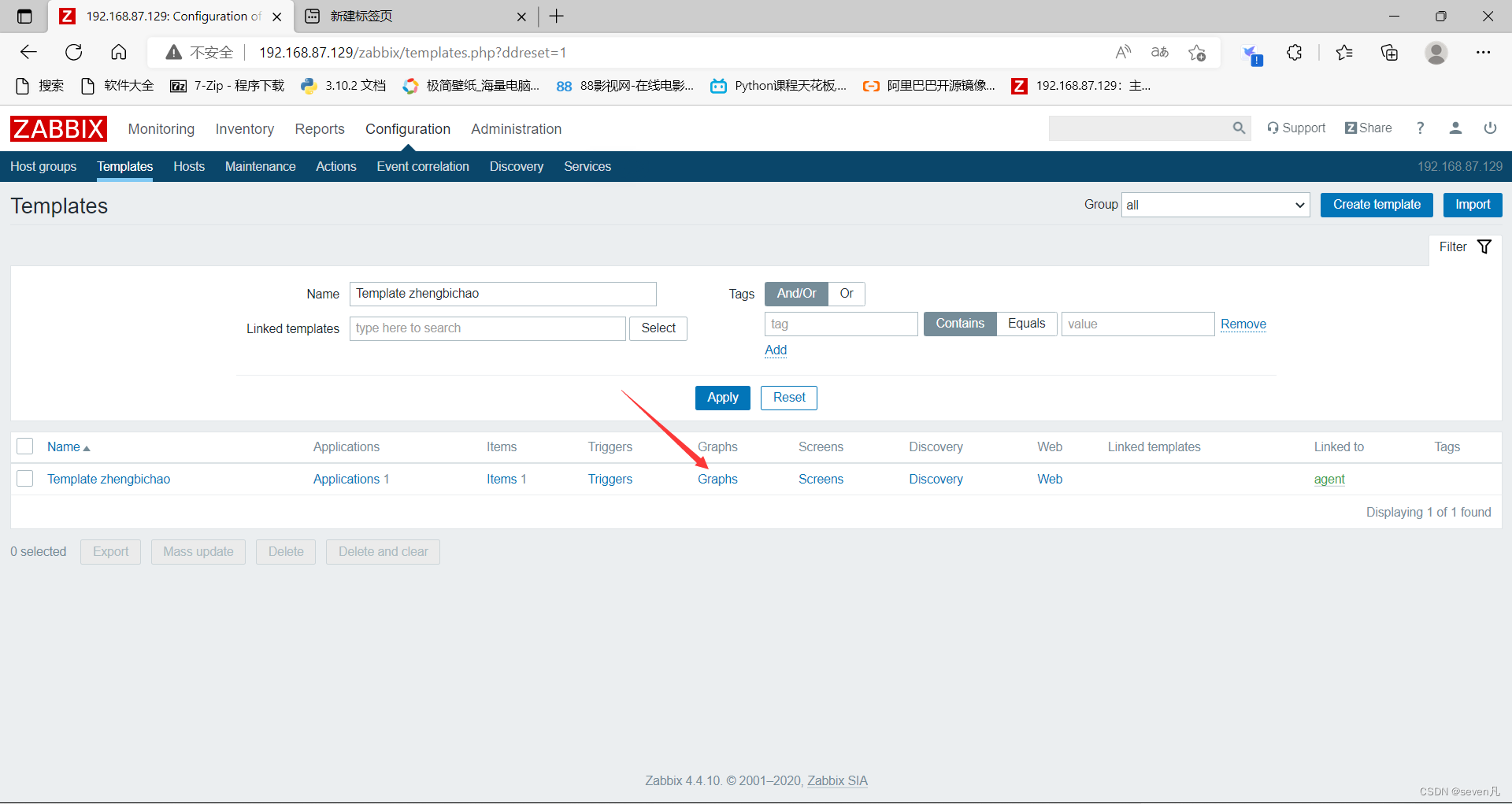
Task: Add another tag filter
Action: click(776, 350)
